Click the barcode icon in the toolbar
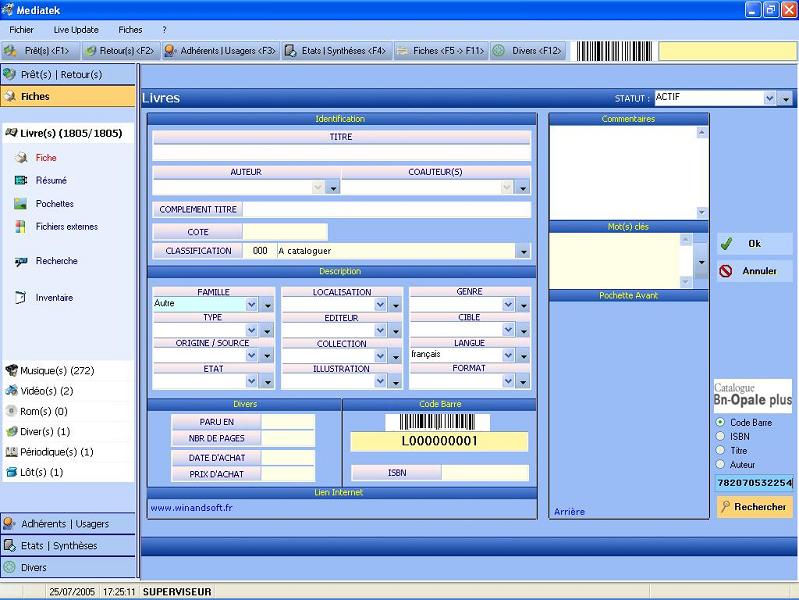Screen dimensions: 799x600 click(x=614, y=51)
